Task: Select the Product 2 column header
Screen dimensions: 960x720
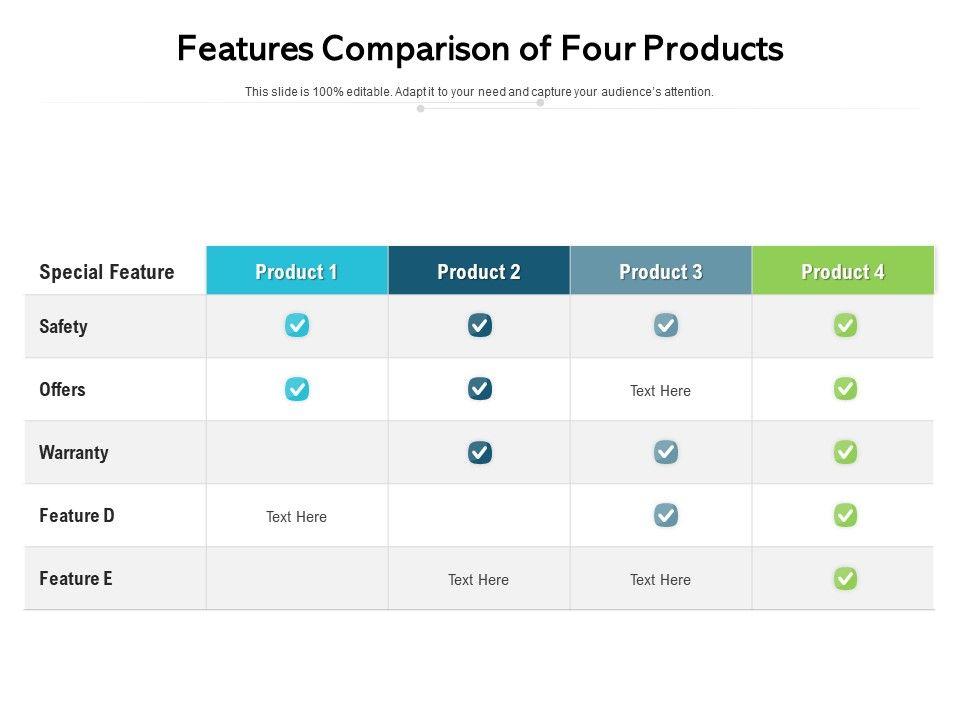Action: pos(479,271)
